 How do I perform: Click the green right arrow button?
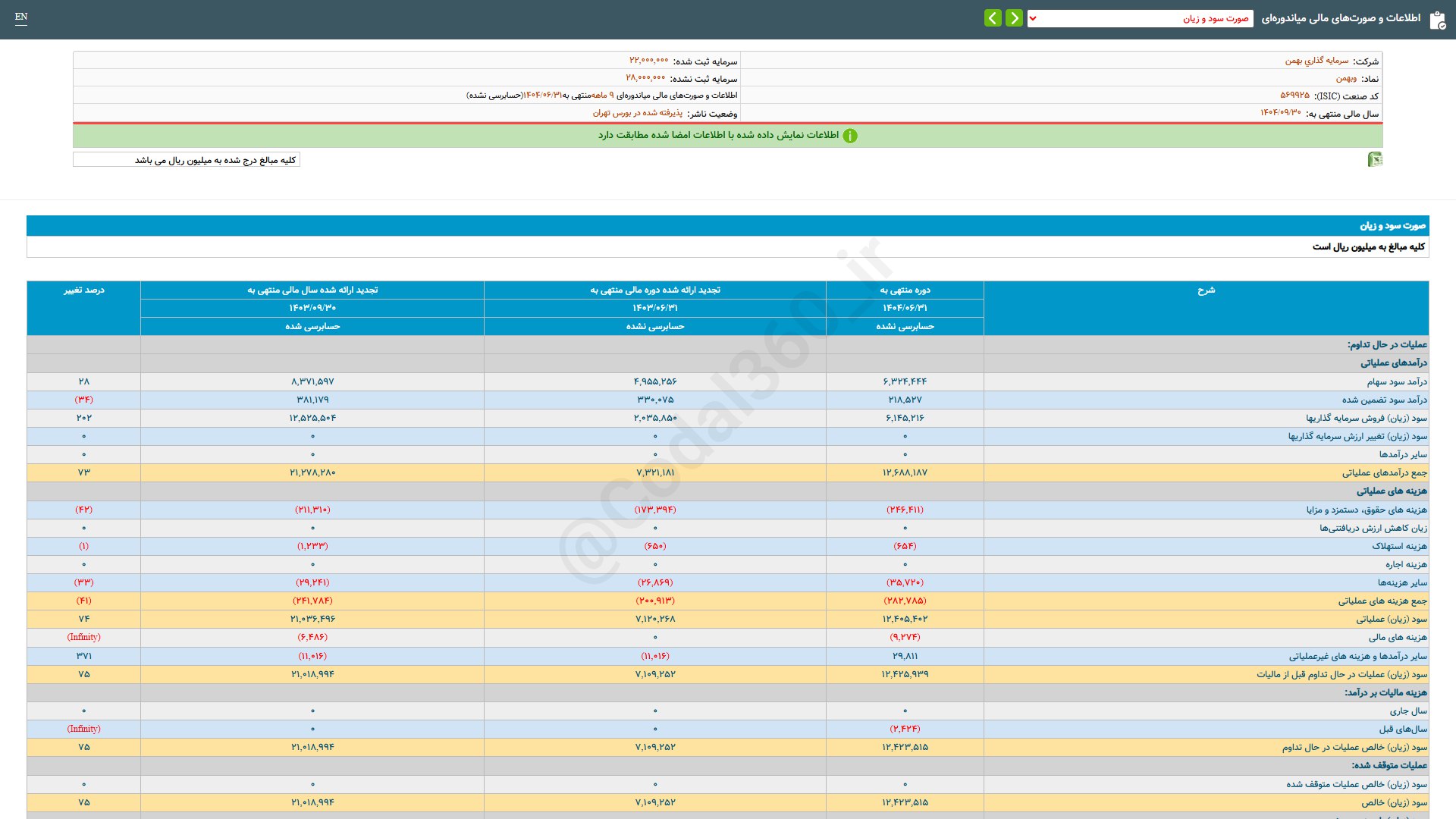[1014, 18]
